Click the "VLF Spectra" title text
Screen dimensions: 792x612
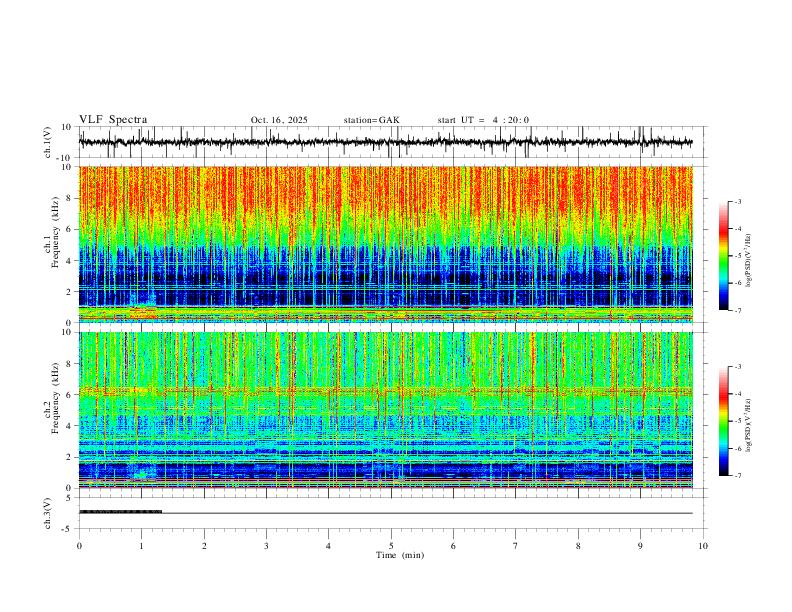click(x=113, y=120)
